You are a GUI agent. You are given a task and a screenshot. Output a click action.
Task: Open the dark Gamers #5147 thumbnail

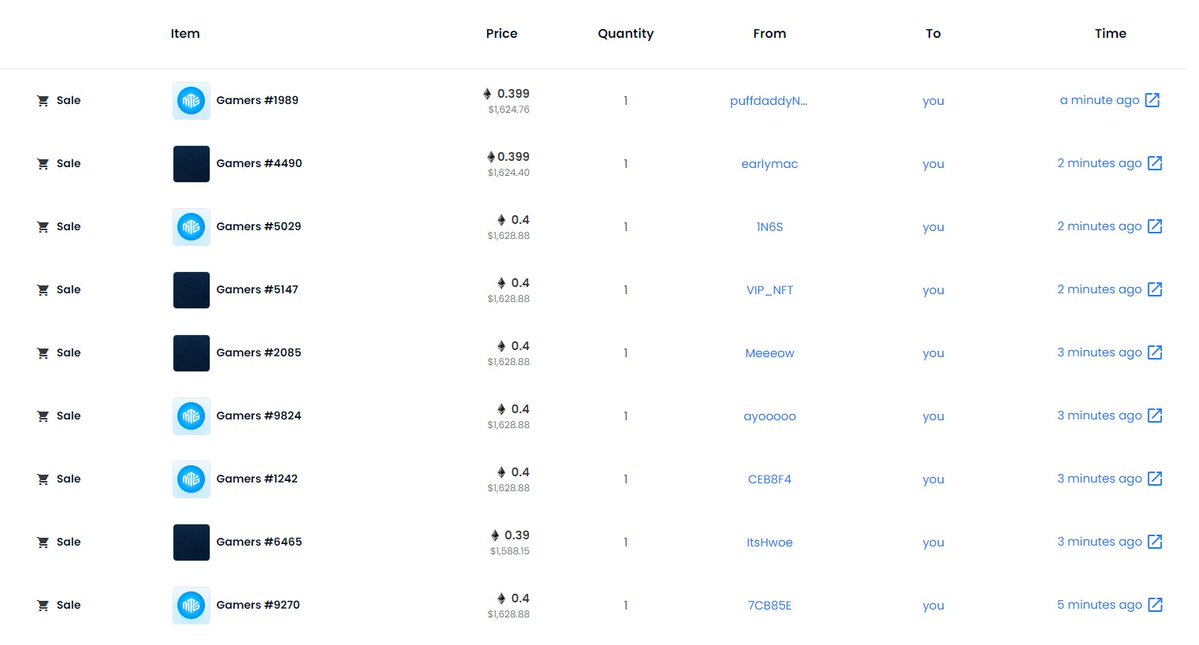point(191,290)
